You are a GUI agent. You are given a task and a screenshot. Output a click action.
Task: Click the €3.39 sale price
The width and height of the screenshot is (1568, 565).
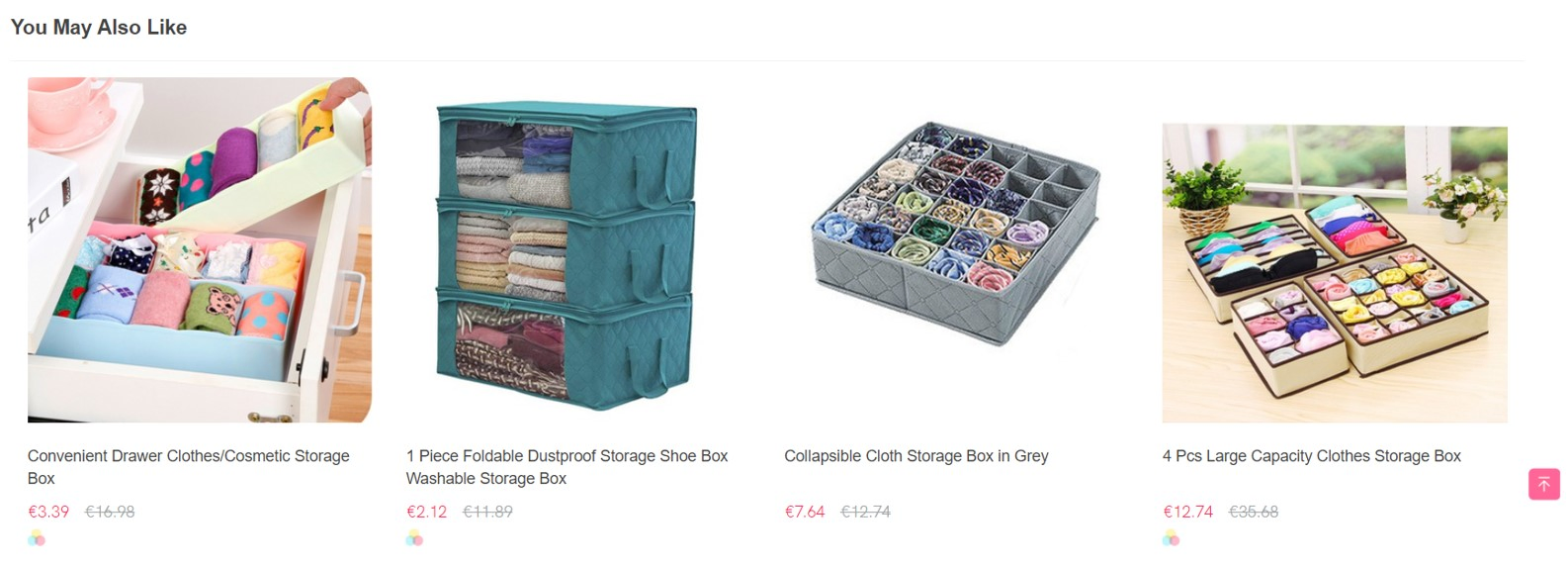pyautogui.click(x=48, y=512)
